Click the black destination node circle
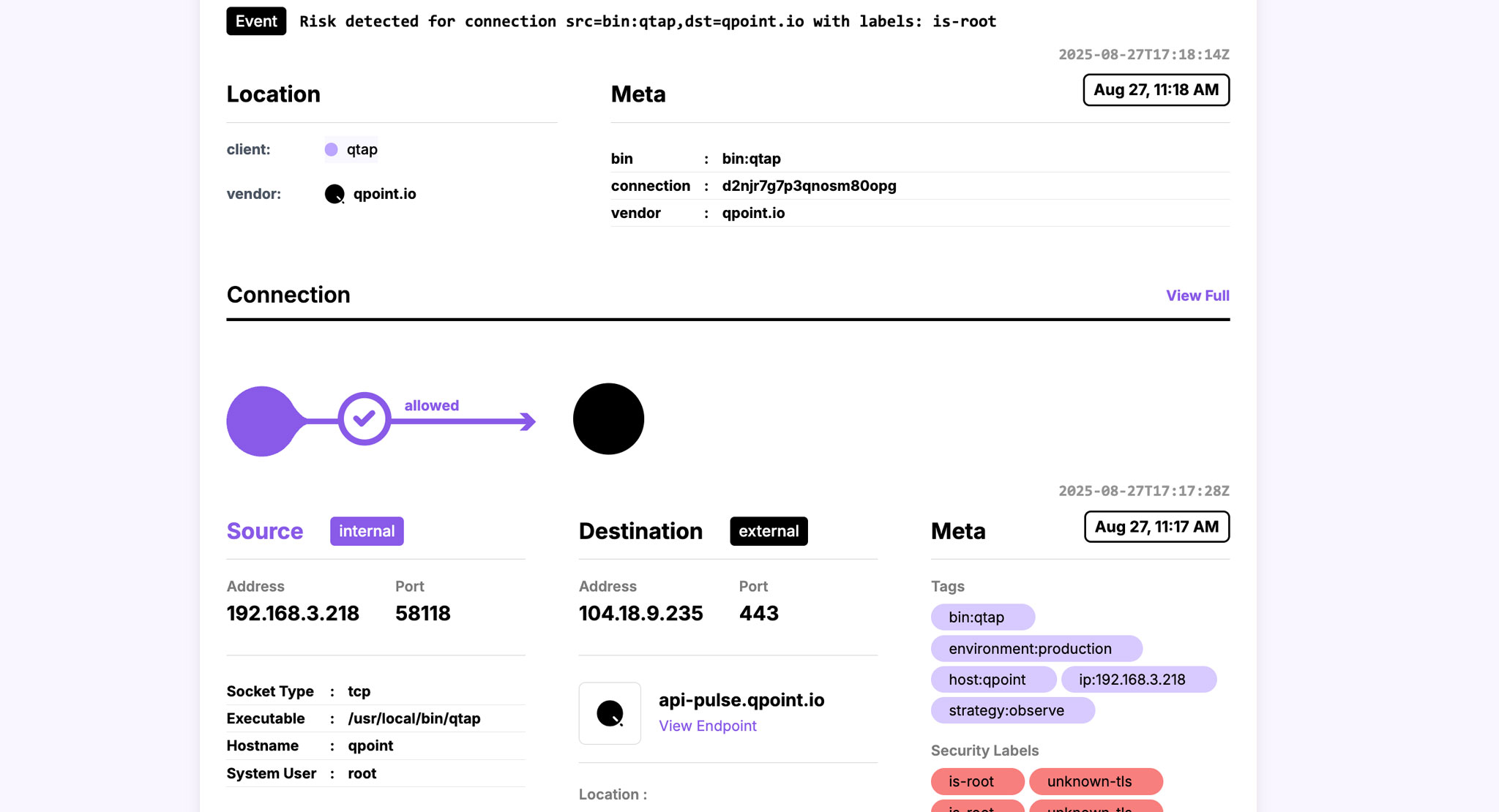The image size is (1499, 812). 608,418
